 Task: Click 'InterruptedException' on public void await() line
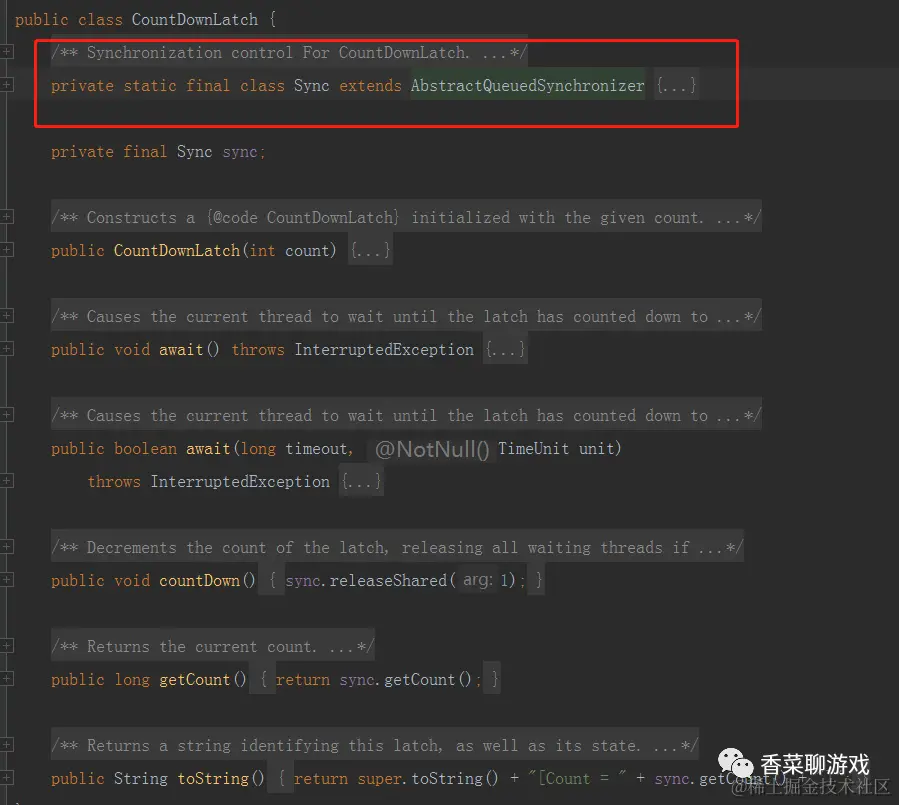[x=384, y=349]
